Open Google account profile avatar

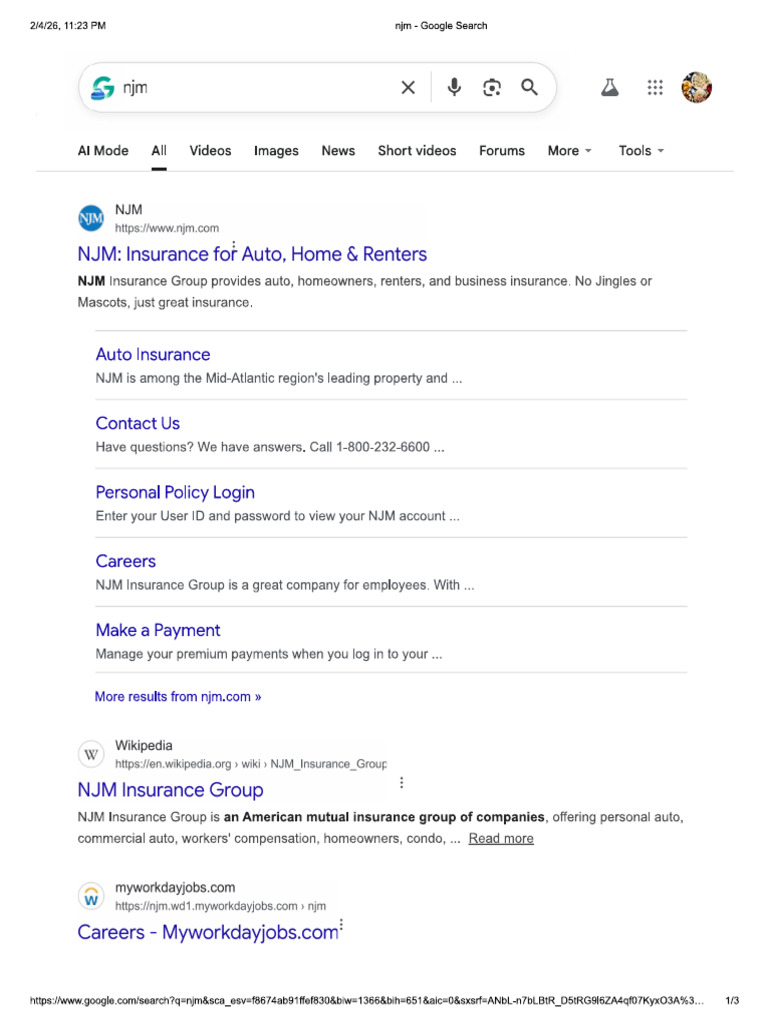pyautogui.click(x=697, y=88)
